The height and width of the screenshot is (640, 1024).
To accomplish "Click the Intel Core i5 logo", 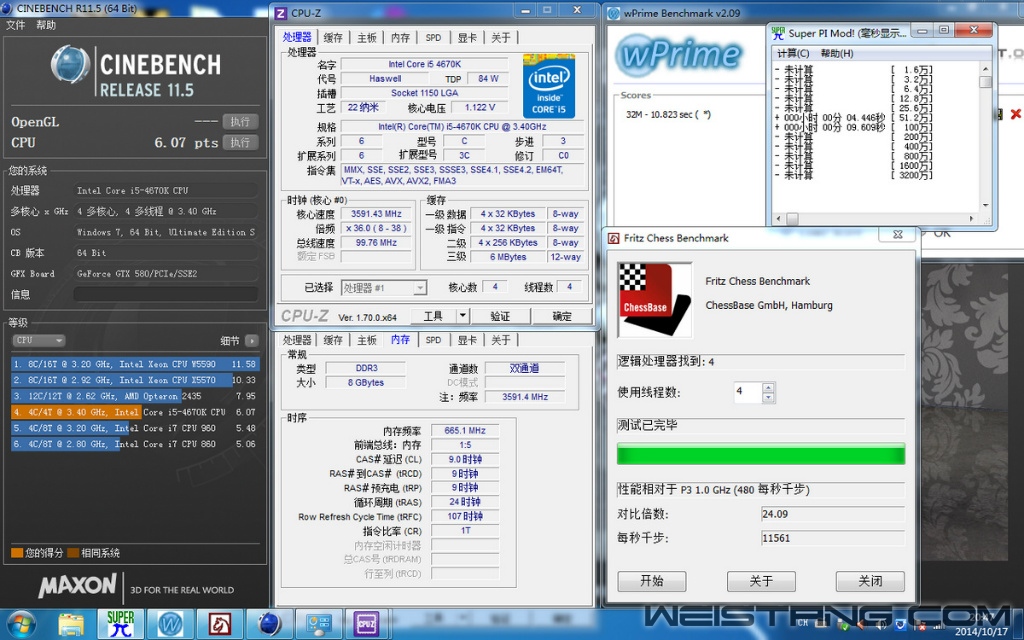I will (x=551, y=88).
